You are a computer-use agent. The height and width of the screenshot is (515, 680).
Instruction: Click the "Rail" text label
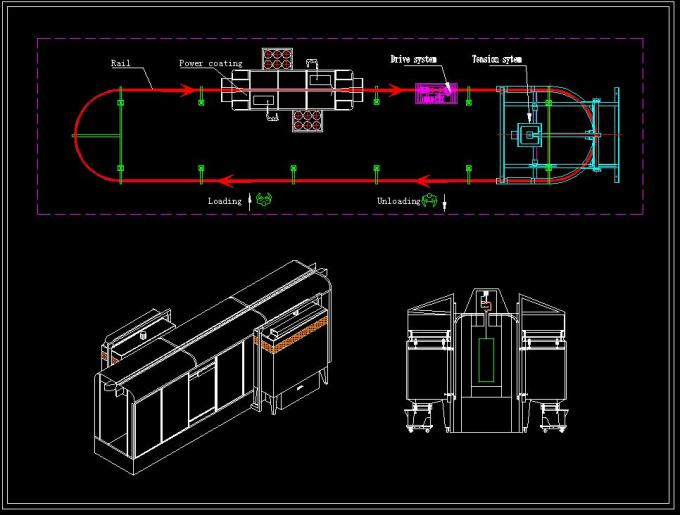[x=120, y=63]
